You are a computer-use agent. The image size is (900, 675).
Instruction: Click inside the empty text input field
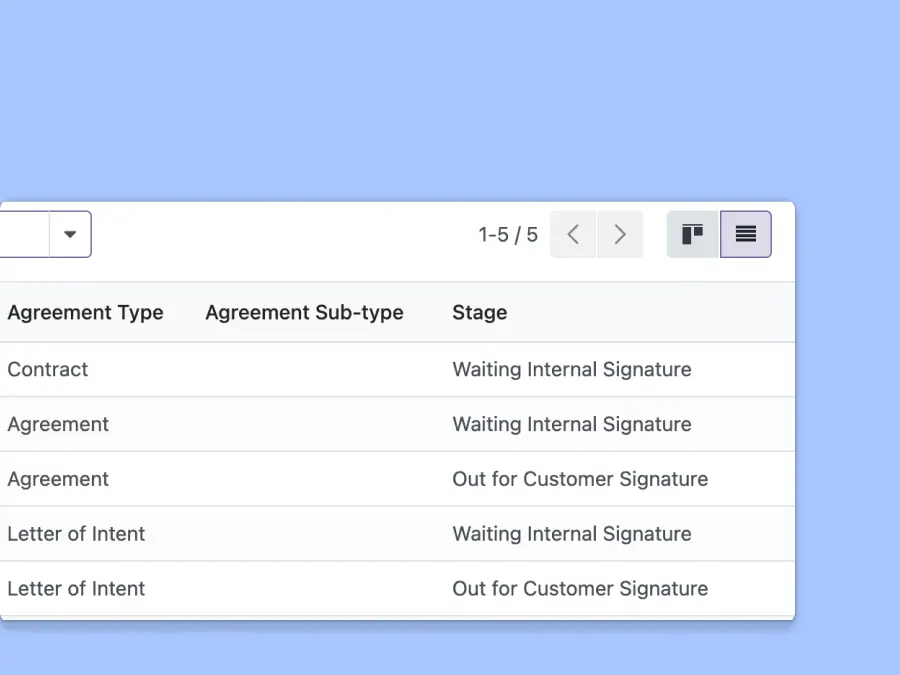[x=25, y=234]
